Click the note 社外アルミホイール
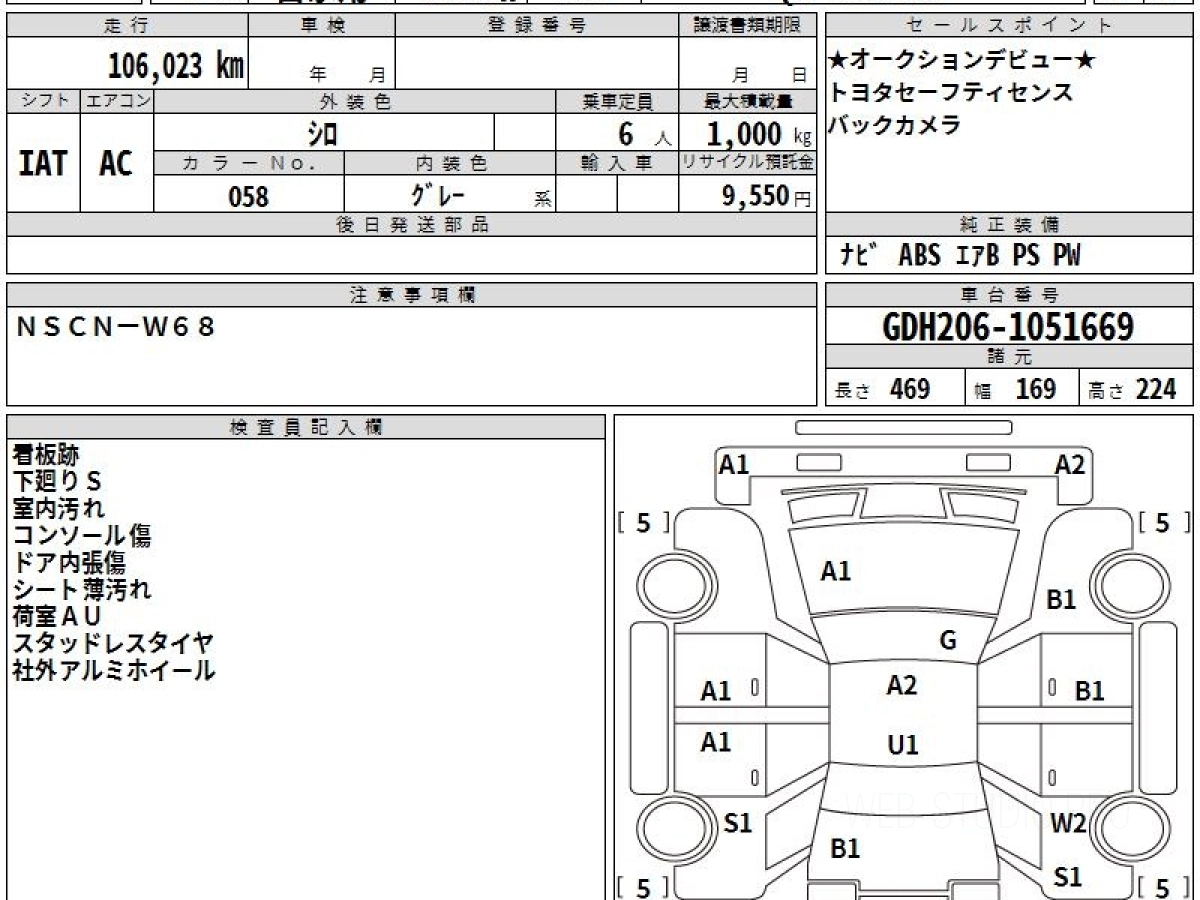Screen dimensions: 1200x900 (113, 670)
